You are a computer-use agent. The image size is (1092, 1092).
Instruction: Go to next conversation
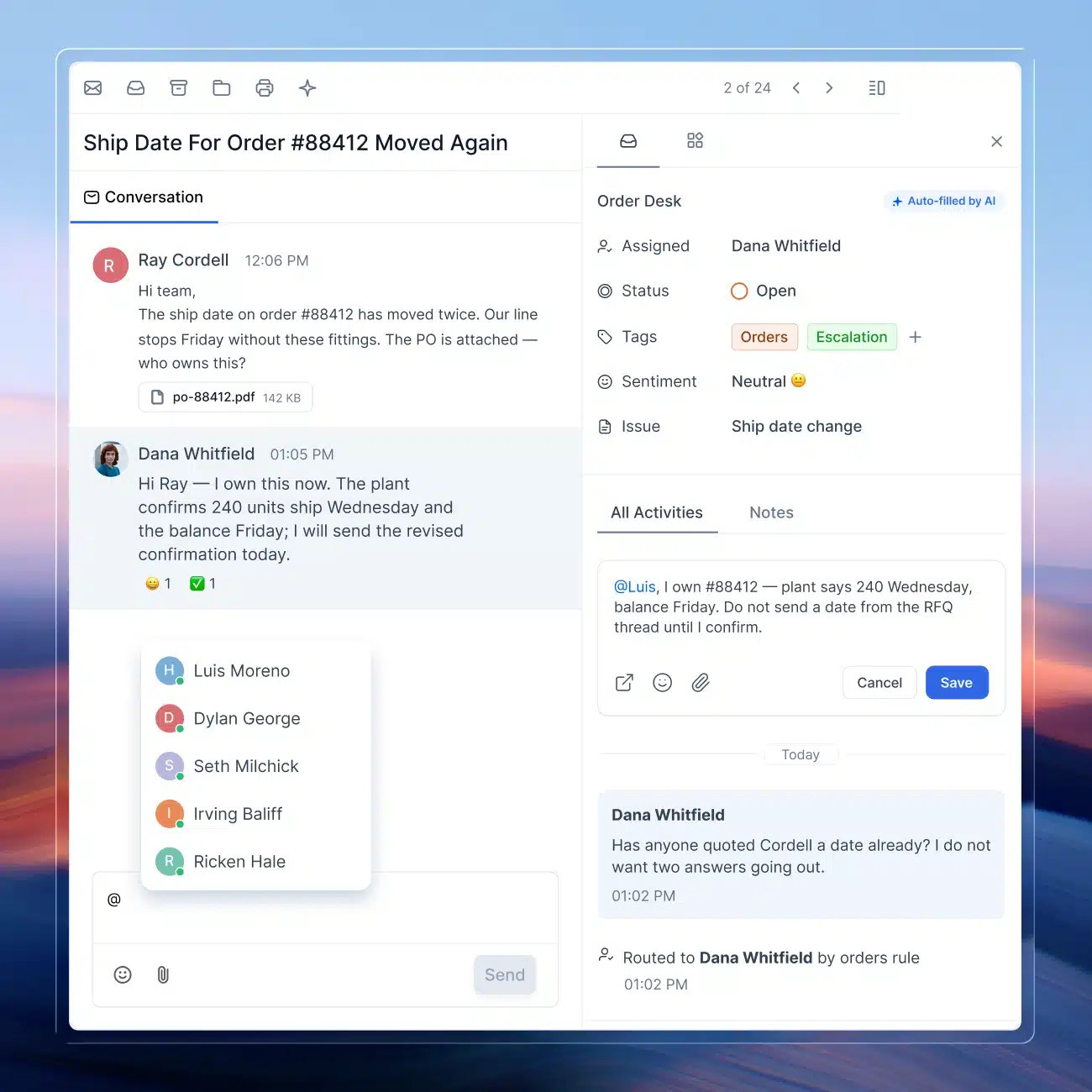[829, 88]
